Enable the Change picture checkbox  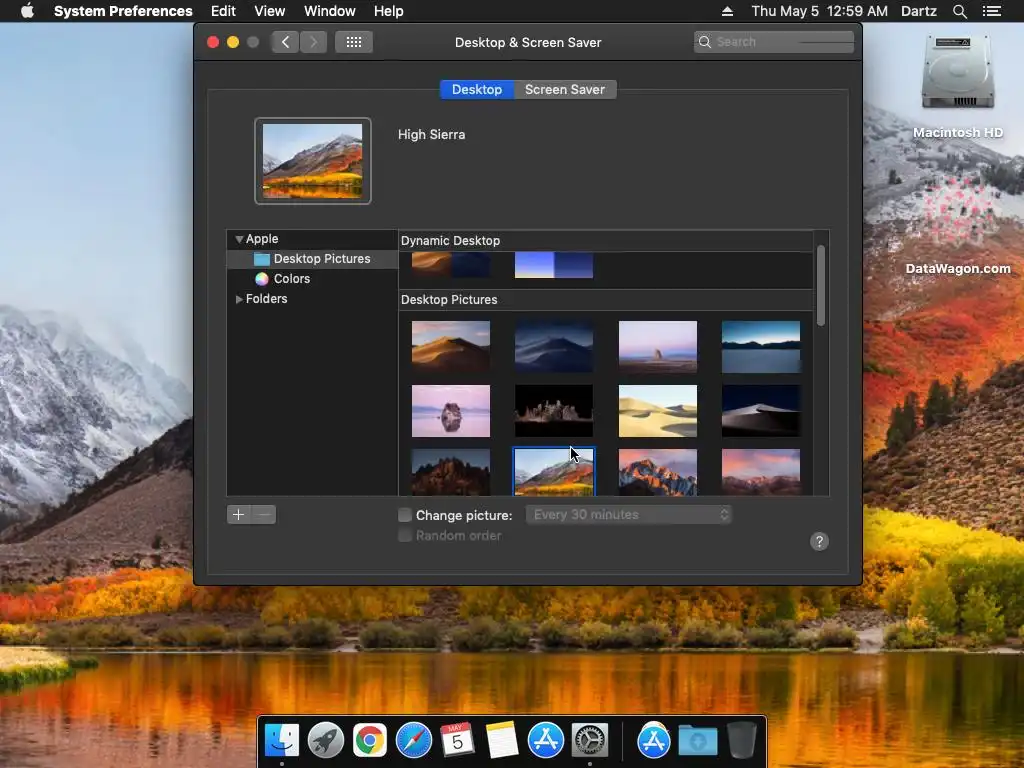(x=405, y=515)
